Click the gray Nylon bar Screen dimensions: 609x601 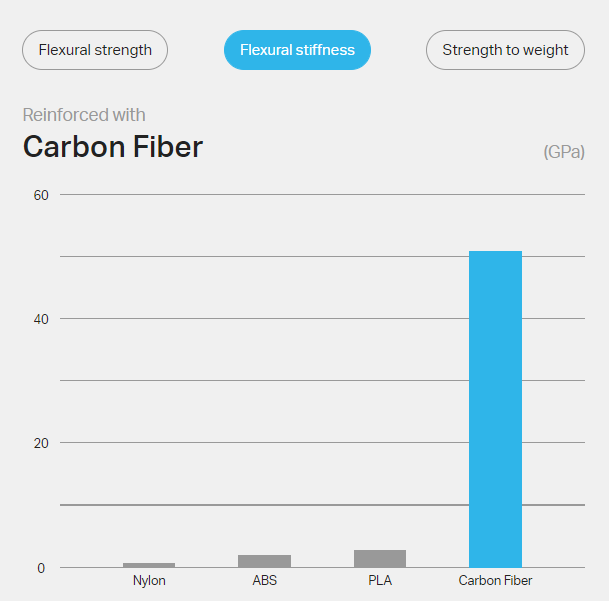[x=149, y=565]
